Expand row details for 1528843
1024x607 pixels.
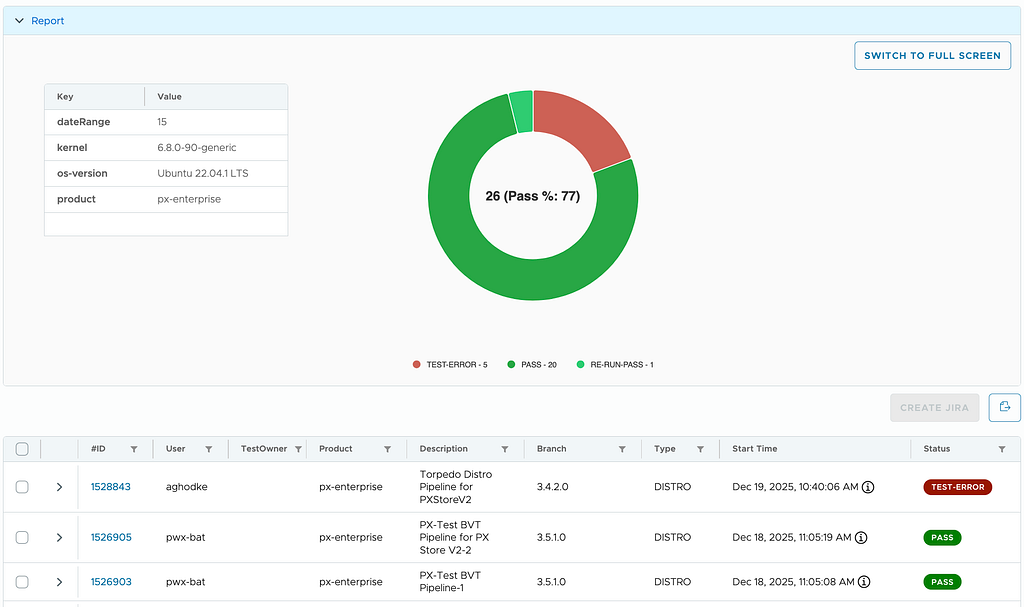point(59,487)
